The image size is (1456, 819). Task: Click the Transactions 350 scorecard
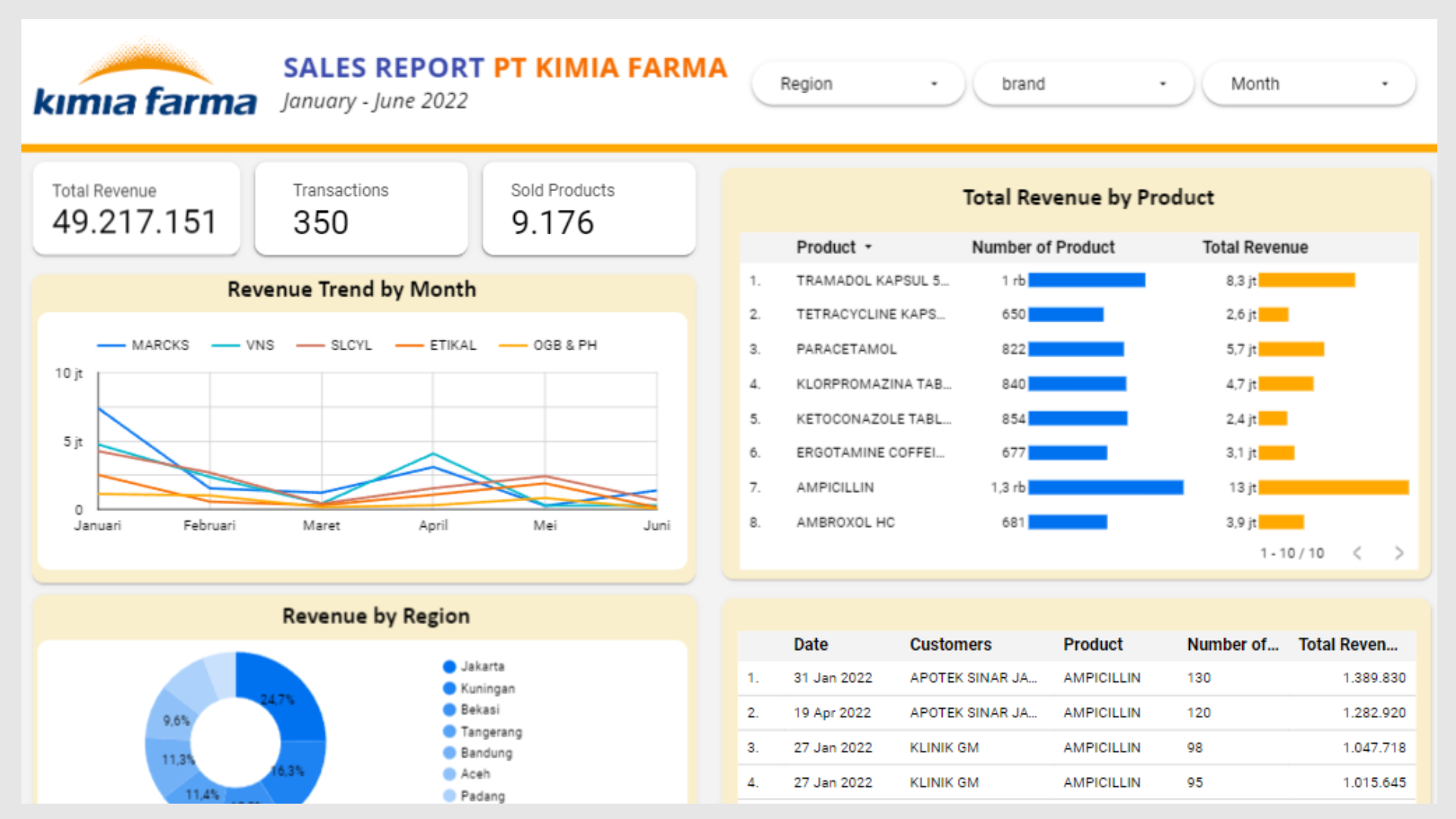[x=361, y=209]
